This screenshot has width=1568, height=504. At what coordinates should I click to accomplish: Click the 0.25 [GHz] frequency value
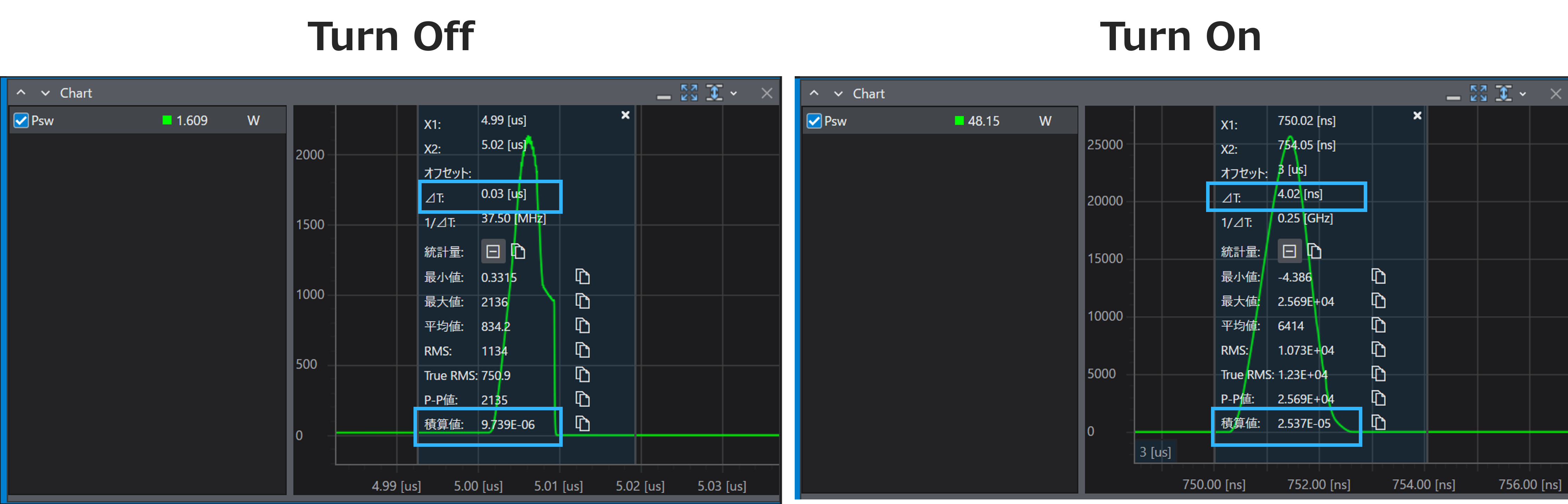coord(1305,219)
